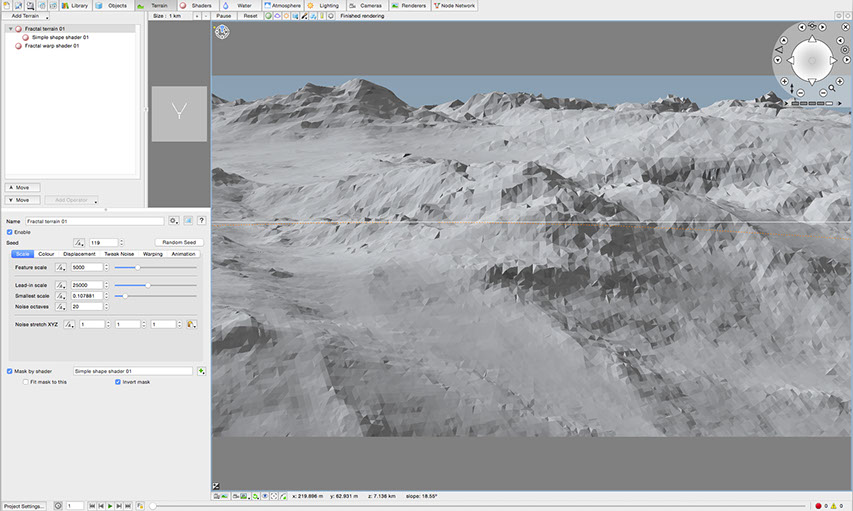Screen dimensions: 853x511
Task: Click the add mask shader plus icon
Action: [201, 371]
